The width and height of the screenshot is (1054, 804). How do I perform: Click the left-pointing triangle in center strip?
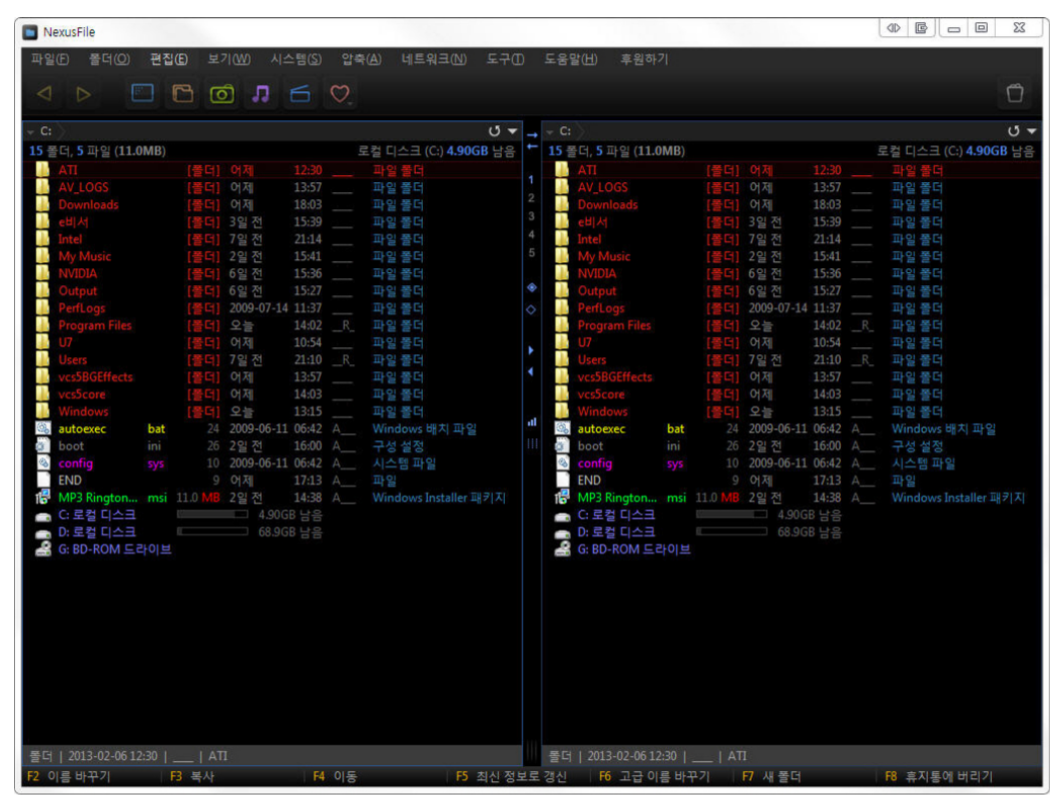(531, 371)
